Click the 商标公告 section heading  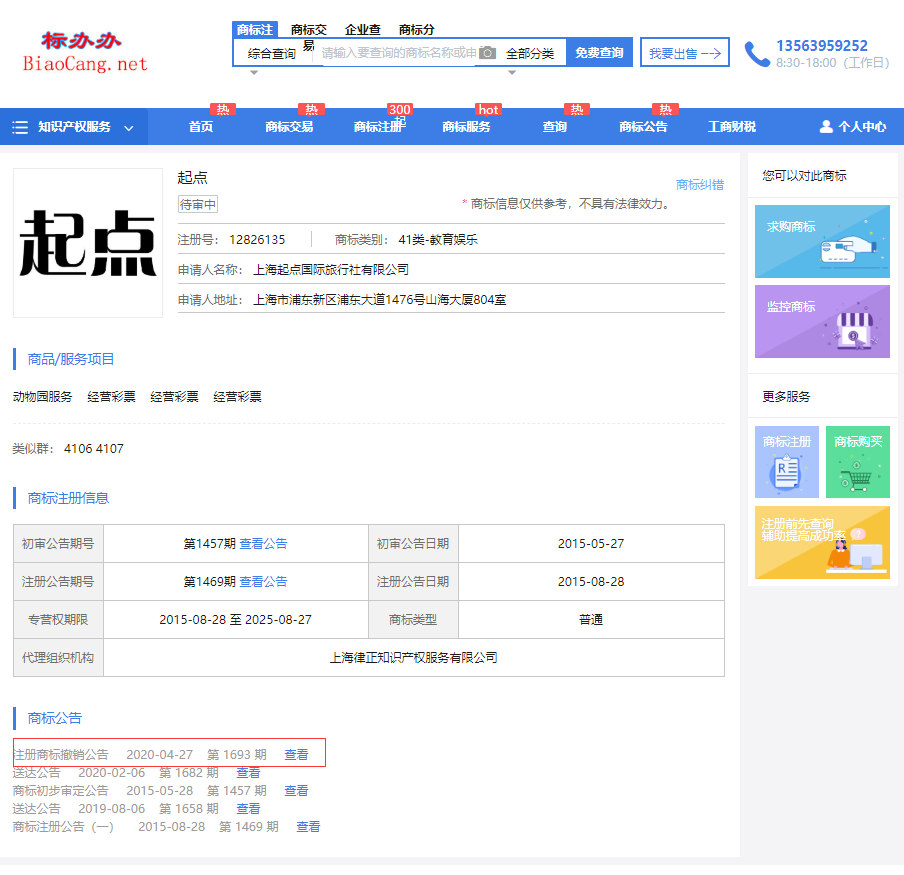pyautogui.click(x=55, y=718)
